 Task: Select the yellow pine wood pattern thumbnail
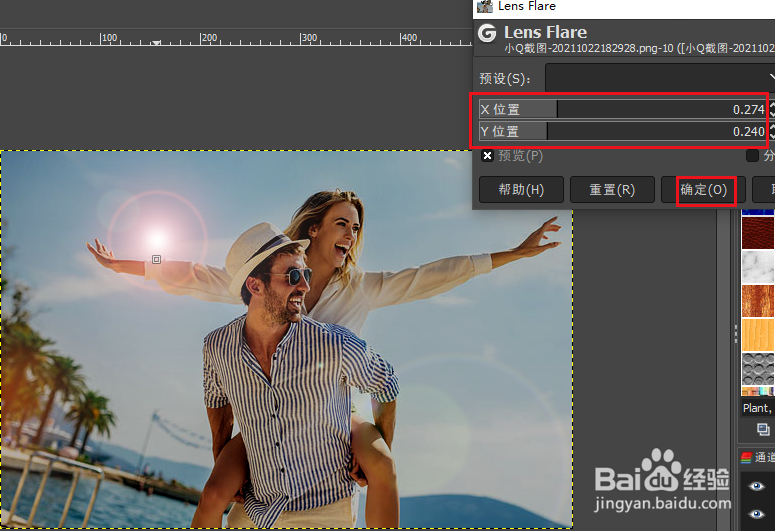758,335
